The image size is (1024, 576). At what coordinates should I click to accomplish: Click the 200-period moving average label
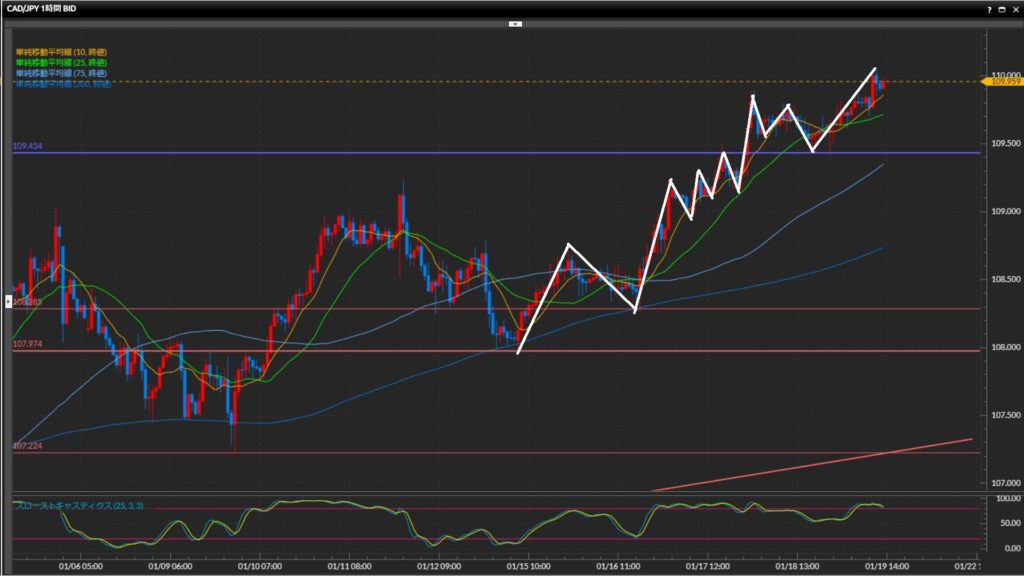tap(62, 84)
